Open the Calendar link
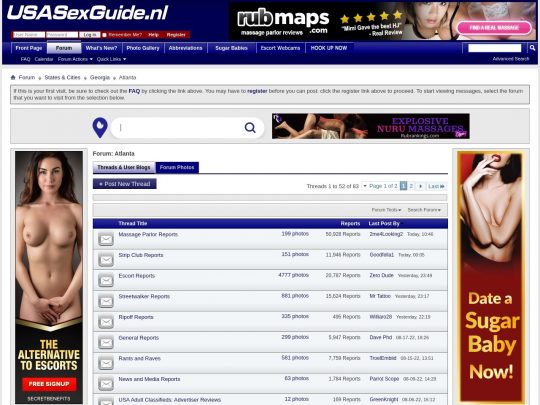Screen dimensions: 540x405 coord(44,59)
